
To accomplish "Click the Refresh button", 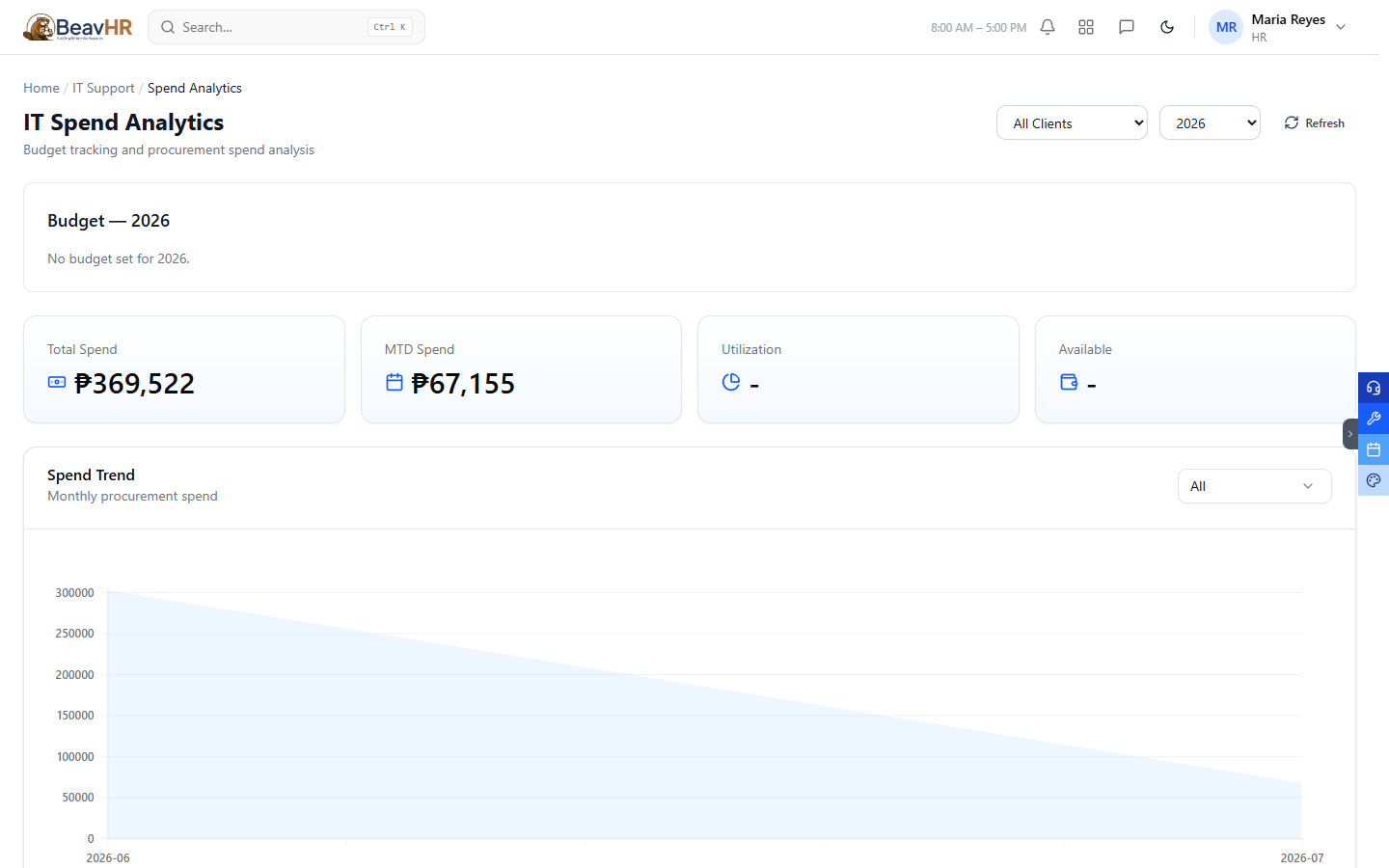I will click(x=1314, y=122).
